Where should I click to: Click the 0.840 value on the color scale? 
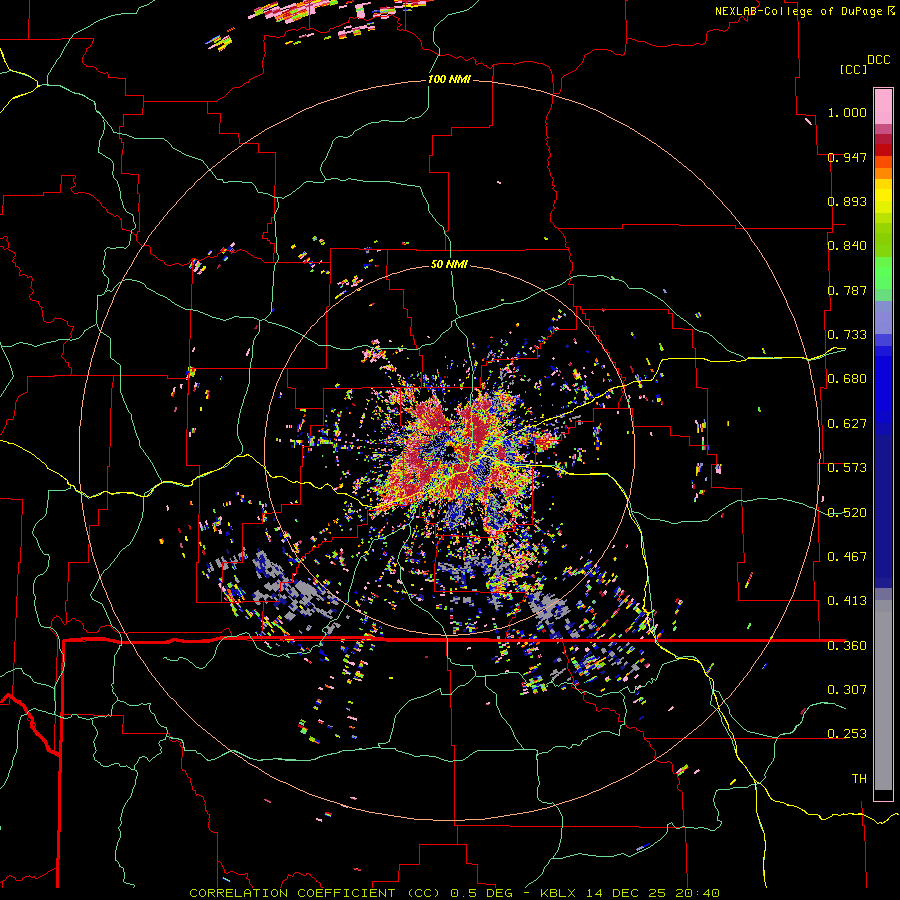847,246
